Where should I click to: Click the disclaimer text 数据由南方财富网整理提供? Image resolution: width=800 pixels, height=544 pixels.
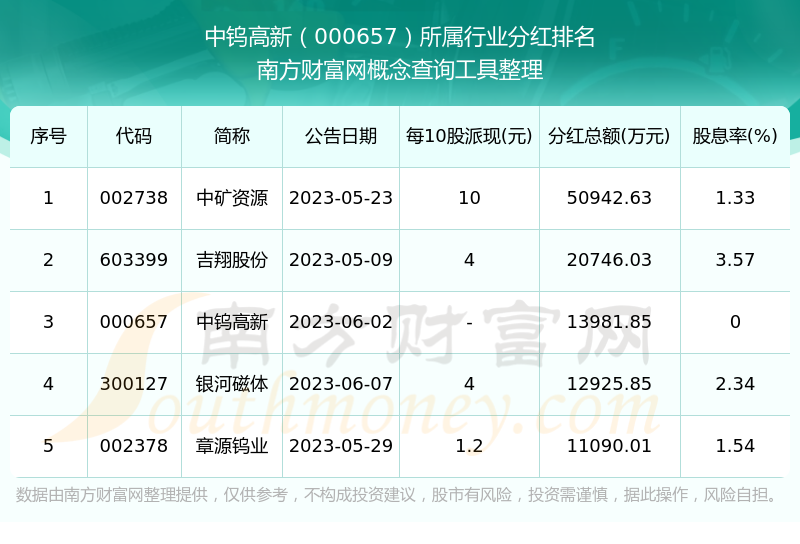click(112, 494)
